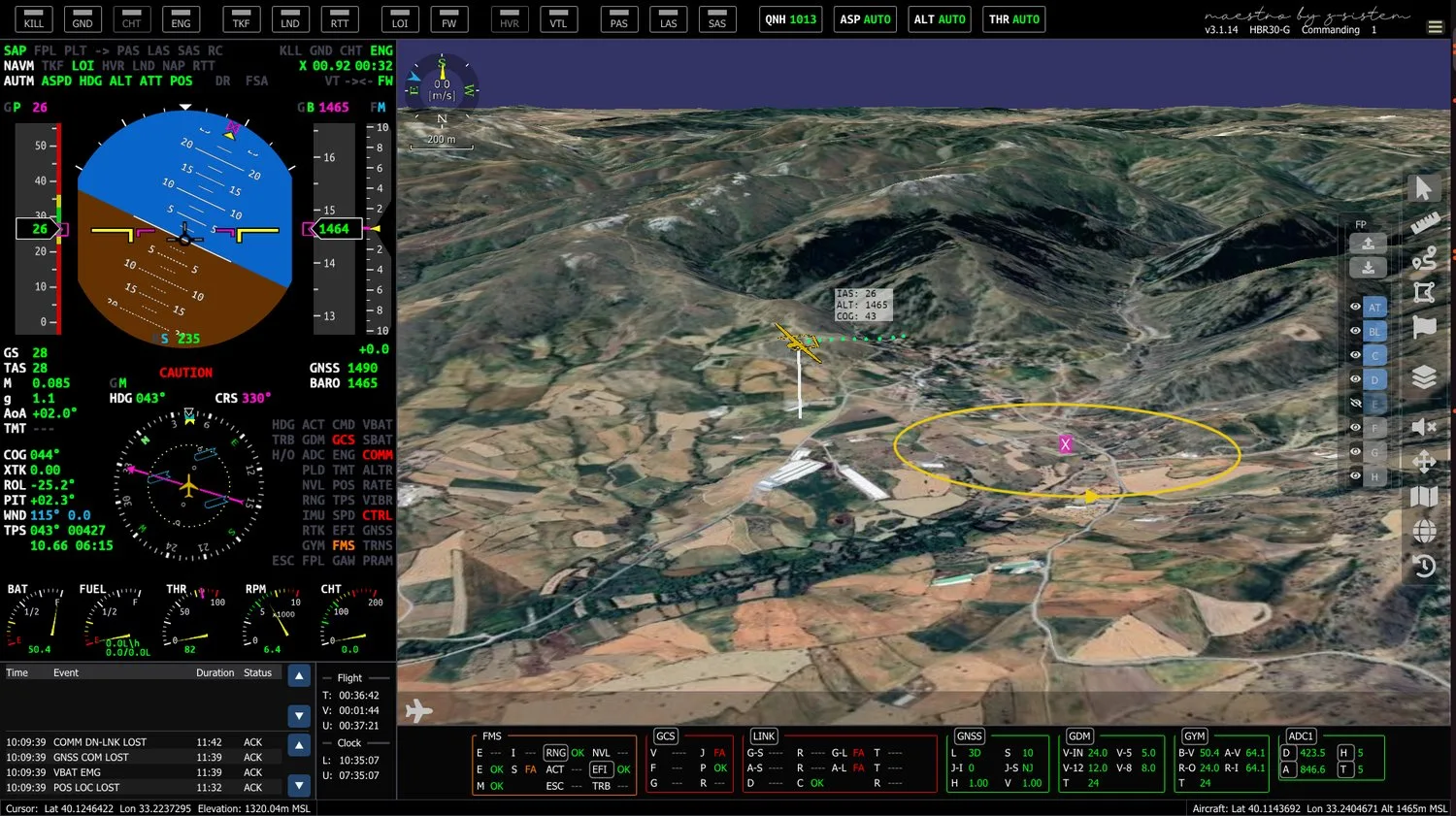Screen dimensions: 1456x816
Task: Select flight plan layer AT button
Action: coord(1374,307)
